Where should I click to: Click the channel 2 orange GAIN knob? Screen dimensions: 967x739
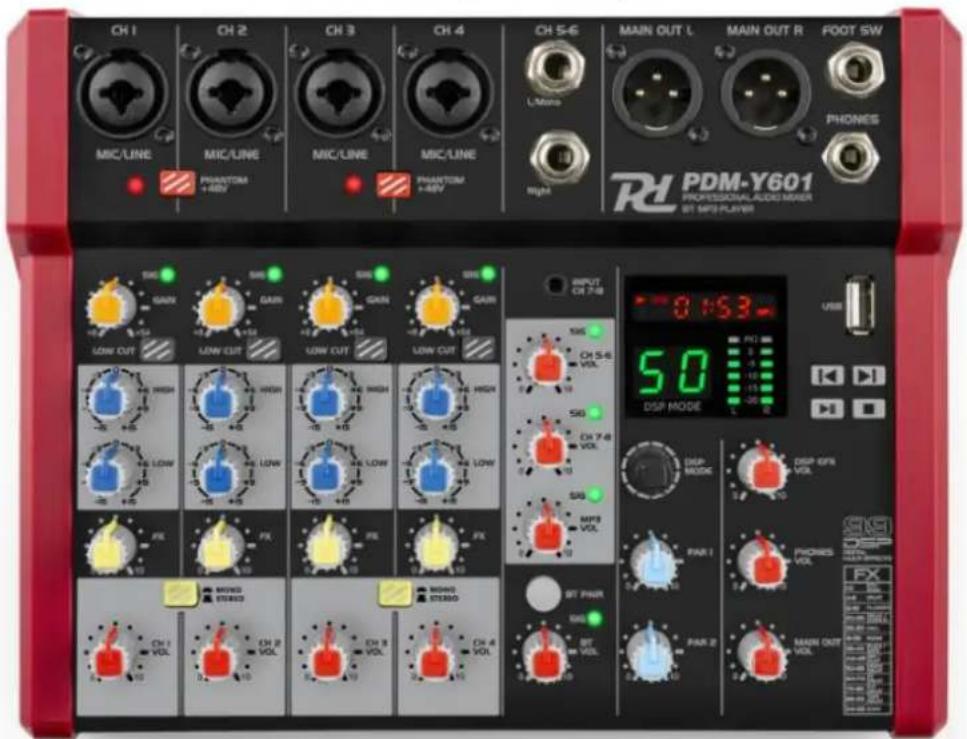(220, 305)
